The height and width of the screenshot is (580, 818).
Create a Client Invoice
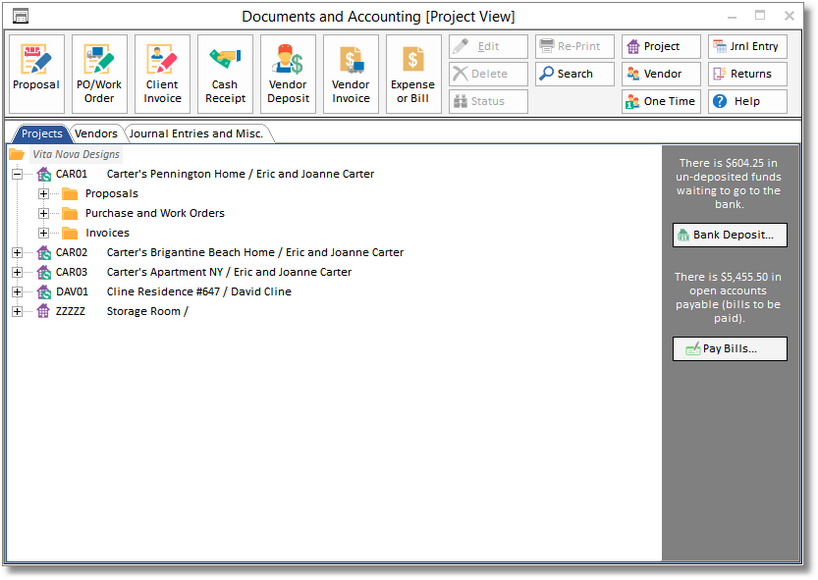pyautogui.click(x=162, y=74)
